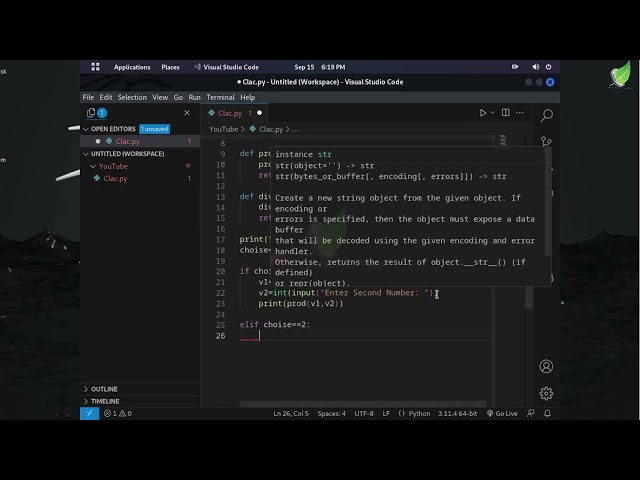Start Go Live server
Viewport: 640px width, 480px height.
point(502,413)
